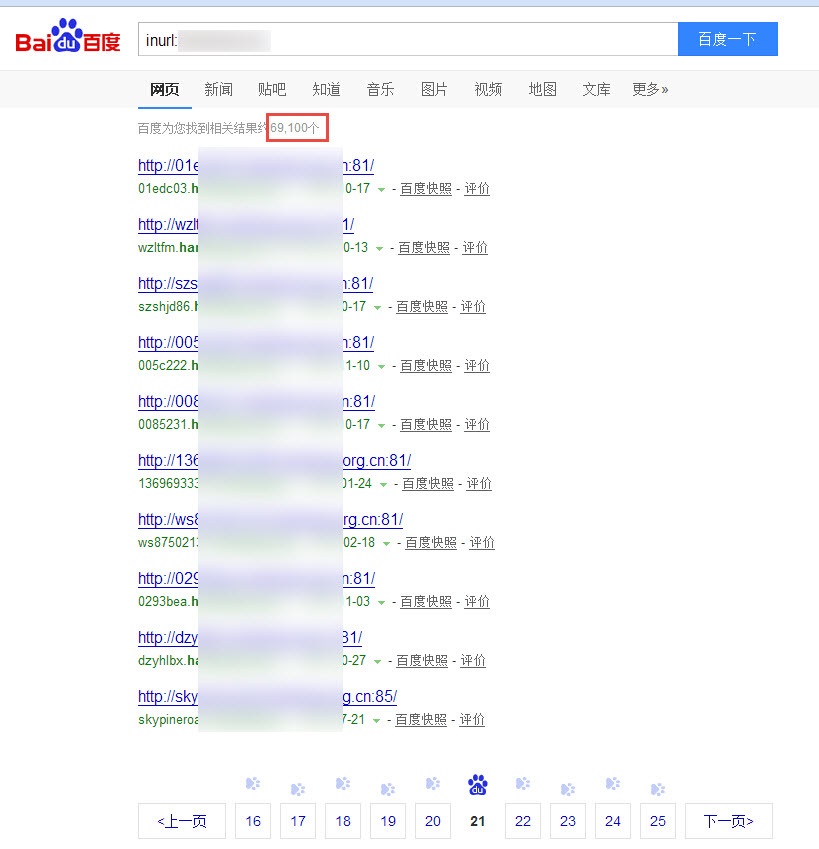Switch to the 新闻 tab

coord(218,89)
